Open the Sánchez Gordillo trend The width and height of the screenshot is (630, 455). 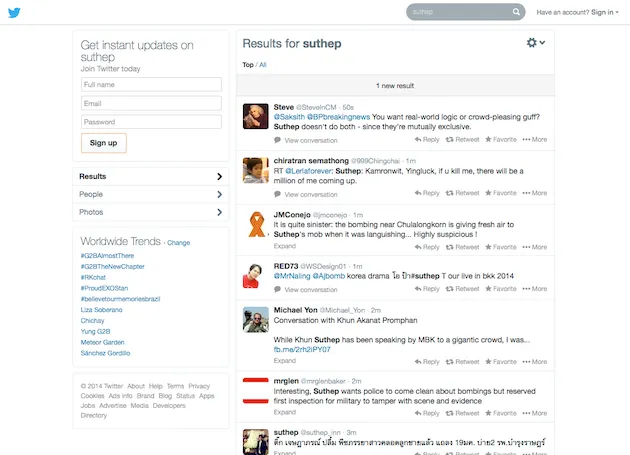click(105, 353)
